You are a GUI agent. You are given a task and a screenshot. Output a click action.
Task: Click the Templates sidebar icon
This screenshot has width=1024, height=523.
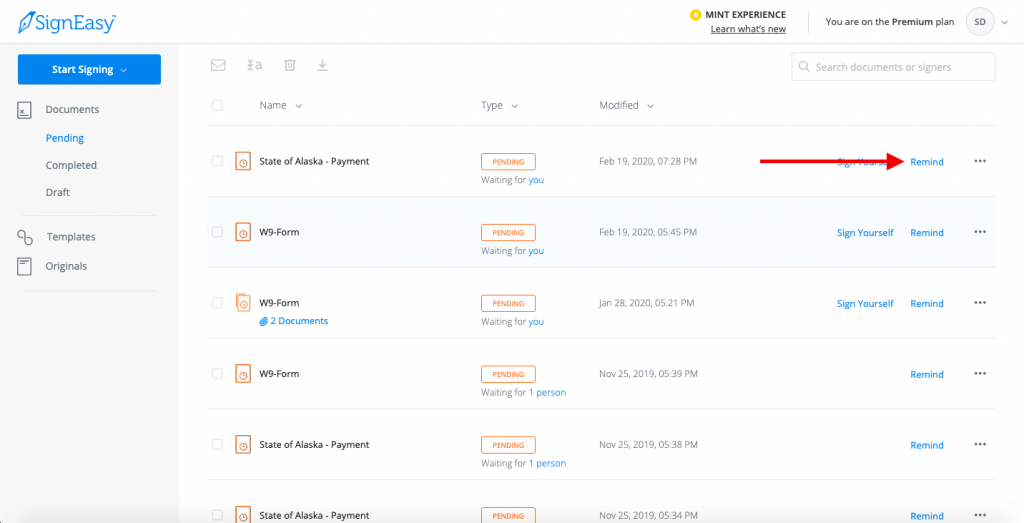(x=25, y=237)
